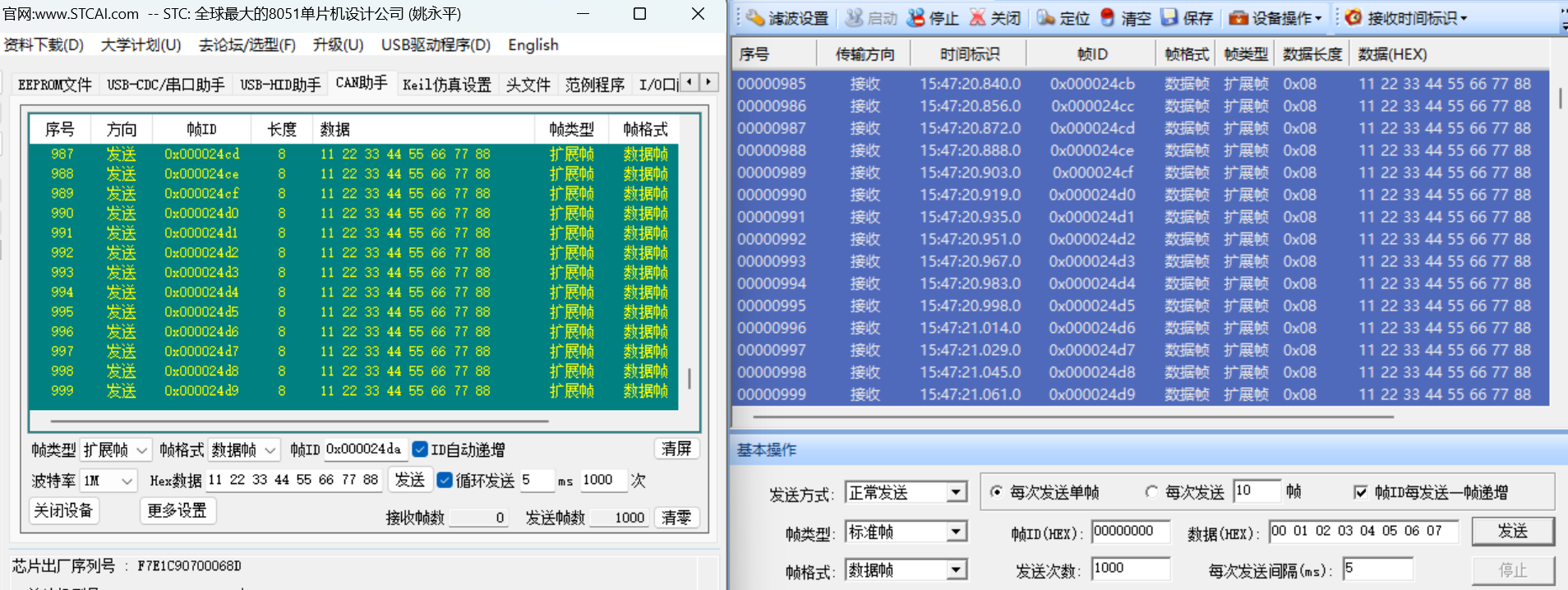Switch to the USB-CDC/串口助手 tab
Viewport: 1568px width, 590px height.
click(166, 85)
